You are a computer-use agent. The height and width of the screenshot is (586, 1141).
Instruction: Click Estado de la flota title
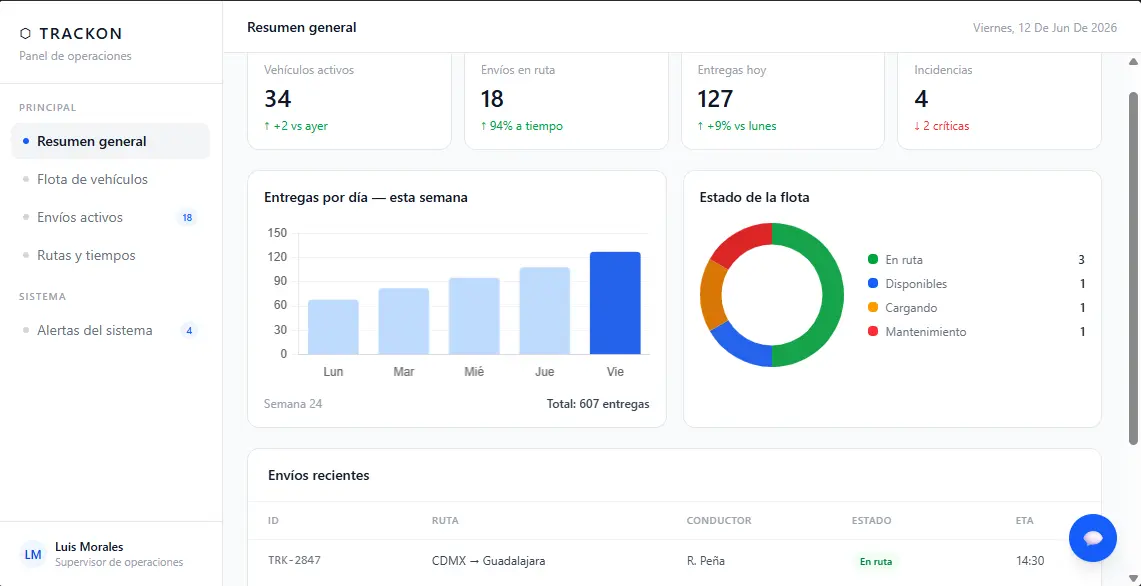pos(755,197)
